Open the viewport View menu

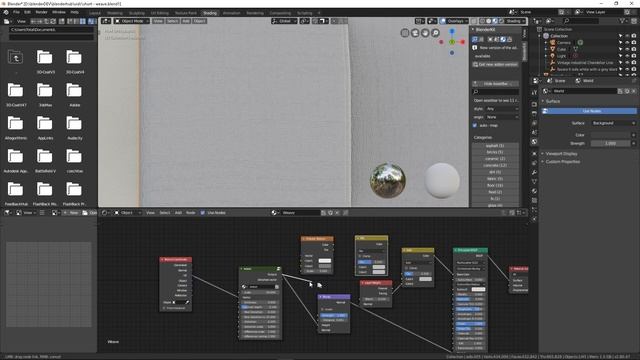(x=158, y=21)
